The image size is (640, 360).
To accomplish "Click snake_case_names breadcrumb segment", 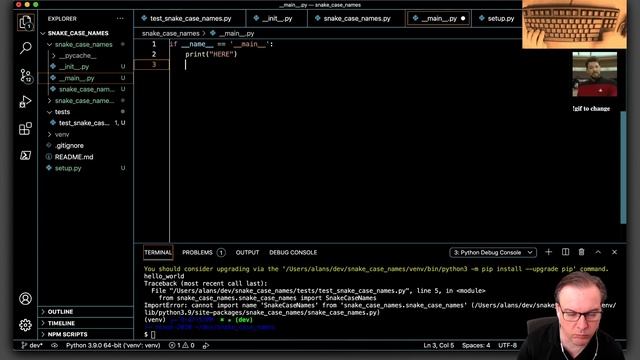I will click(171, 33).
